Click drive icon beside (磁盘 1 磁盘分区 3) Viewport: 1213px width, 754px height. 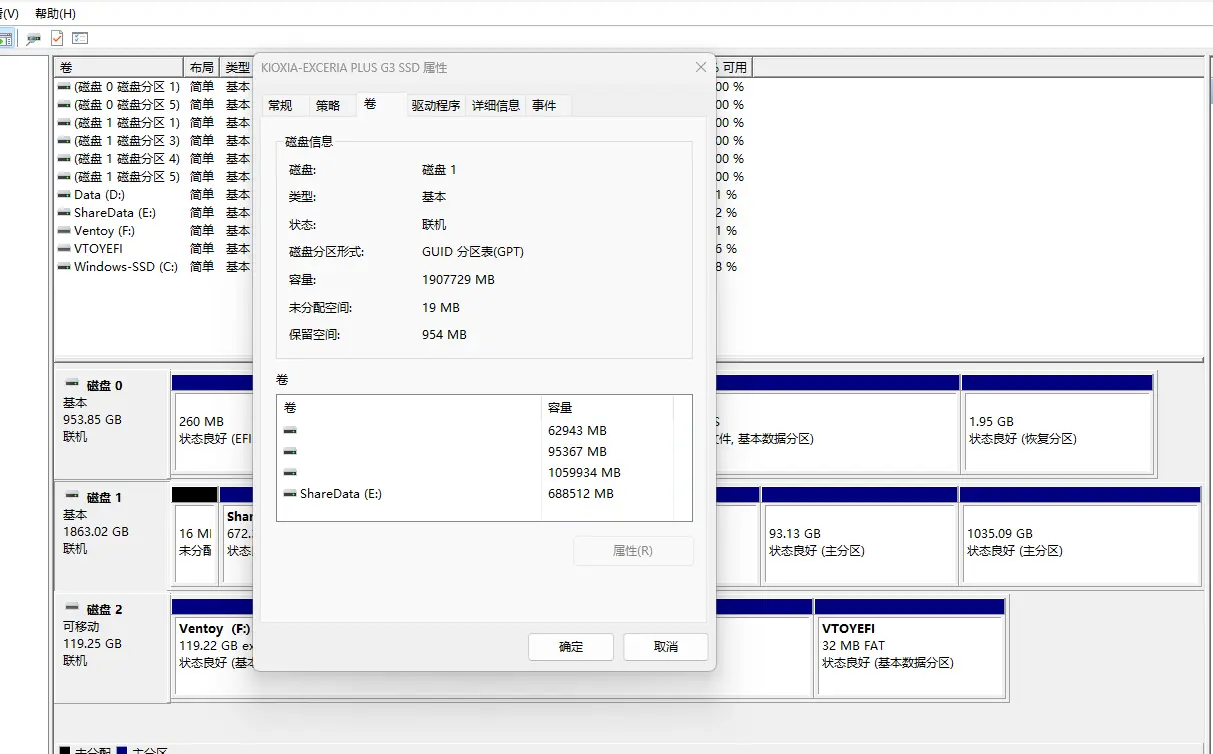click(x=64, y=141)
